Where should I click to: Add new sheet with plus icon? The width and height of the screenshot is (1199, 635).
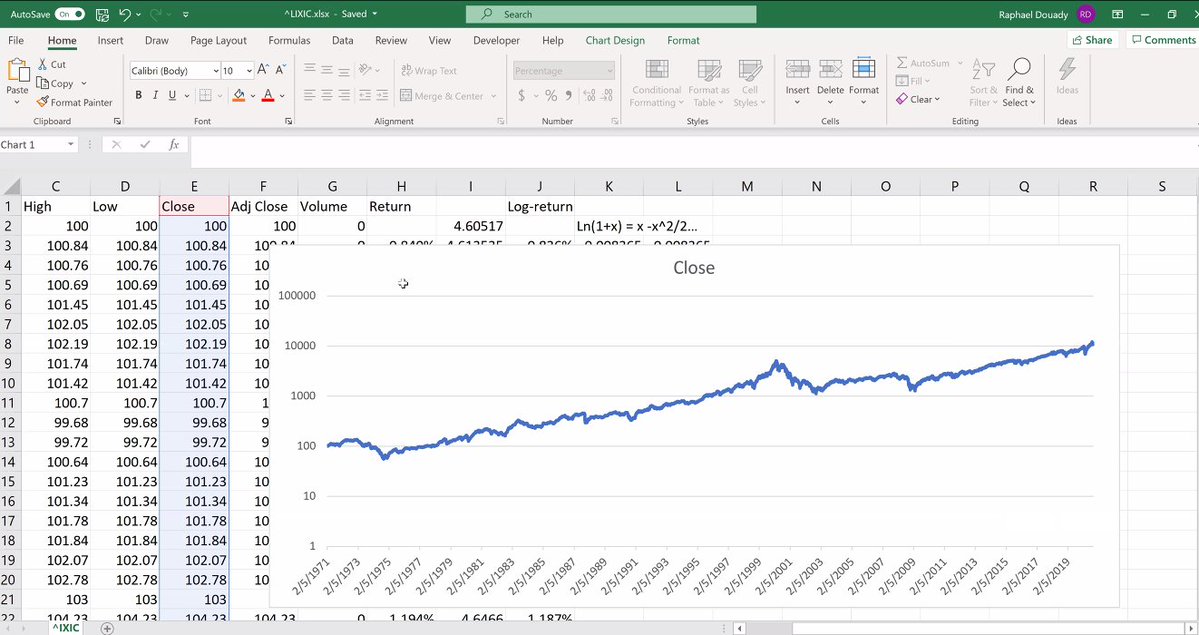(x=107, y=628)
